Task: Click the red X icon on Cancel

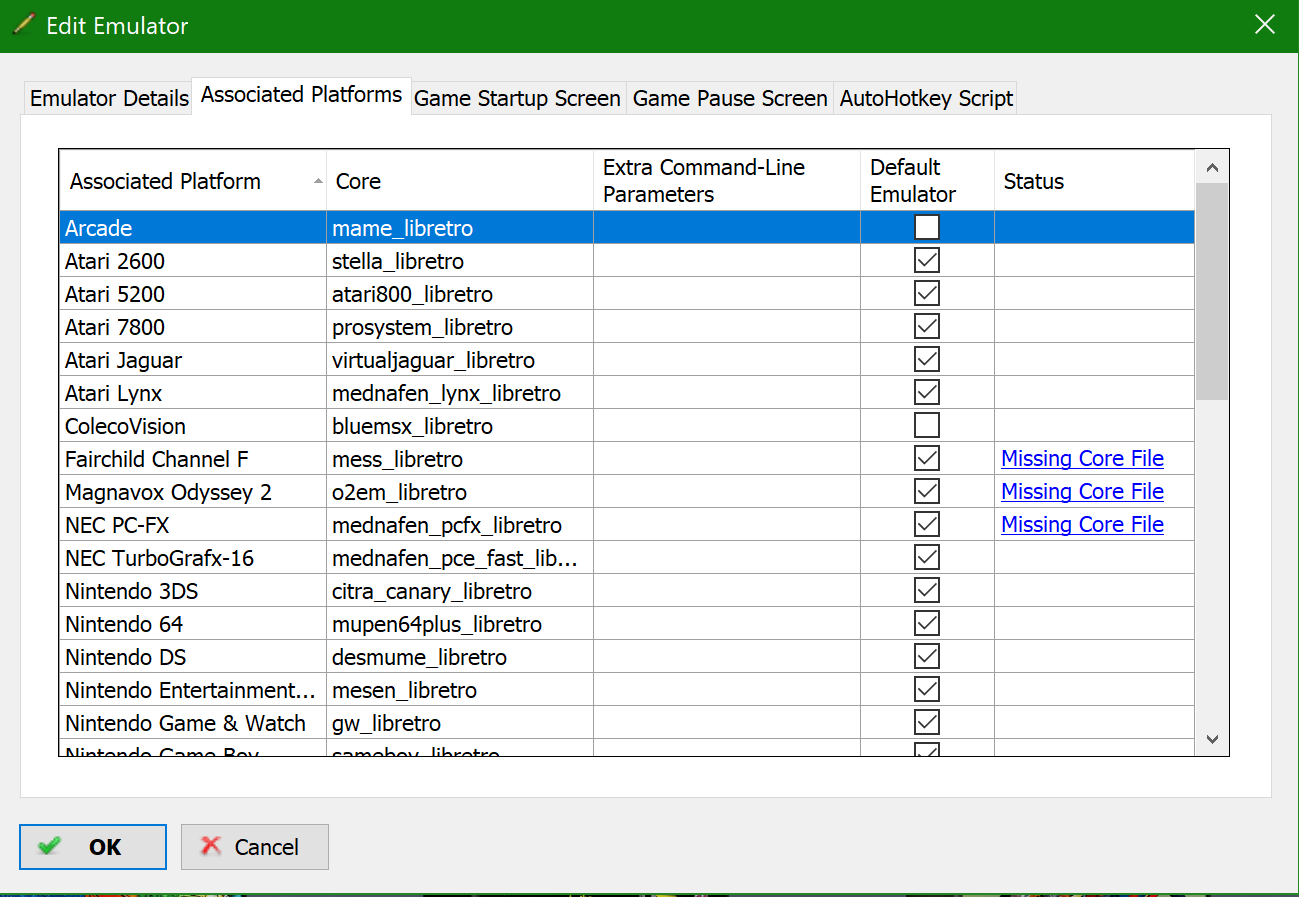Action: (x=211, y=846)
